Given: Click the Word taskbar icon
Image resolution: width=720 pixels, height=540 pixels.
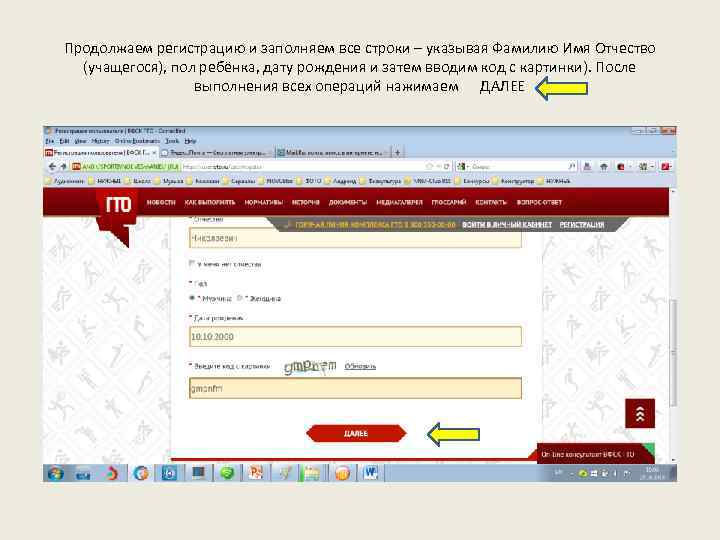Looking at the screenshot, I should coord(370,473).
